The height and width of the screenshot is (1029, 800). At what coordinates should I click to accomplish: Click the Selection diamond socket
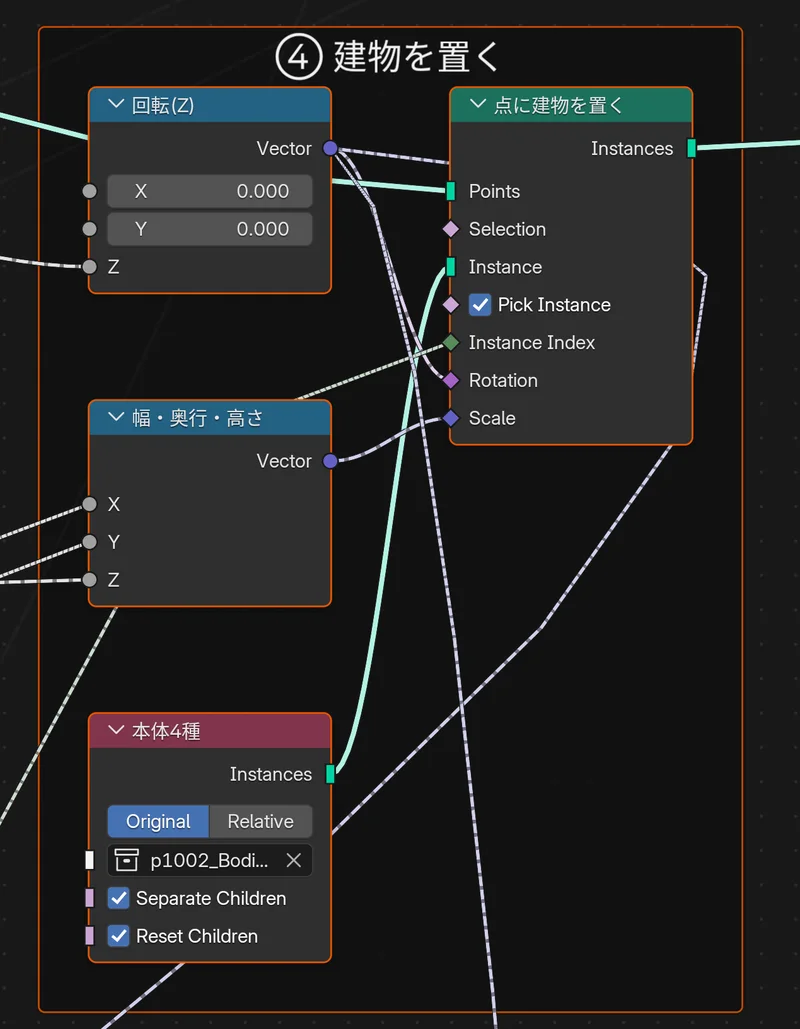point(451,229)
